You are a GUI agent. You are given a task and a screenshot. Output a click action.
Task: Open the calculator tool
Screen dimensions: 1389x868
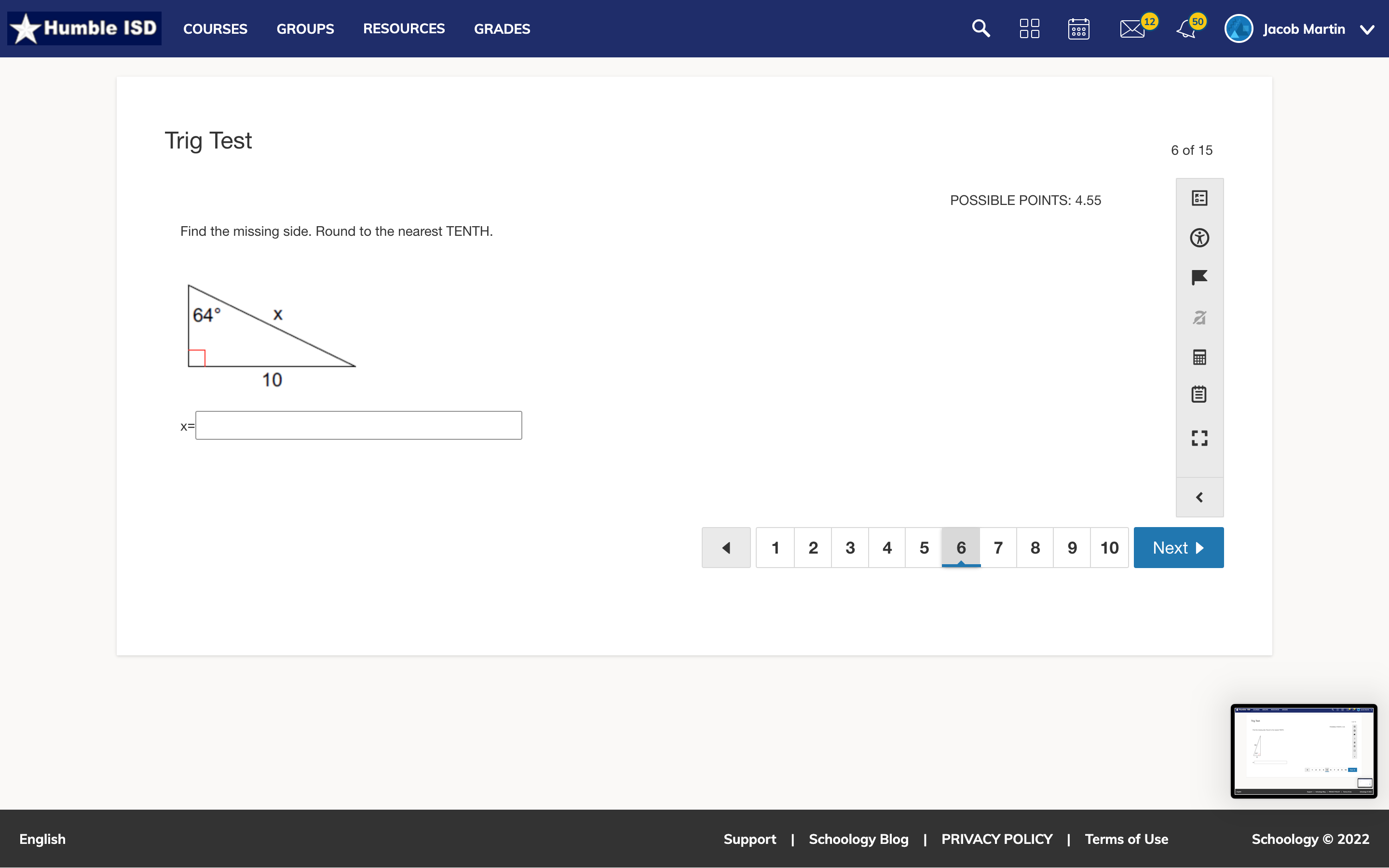[x=1199, y=357]
